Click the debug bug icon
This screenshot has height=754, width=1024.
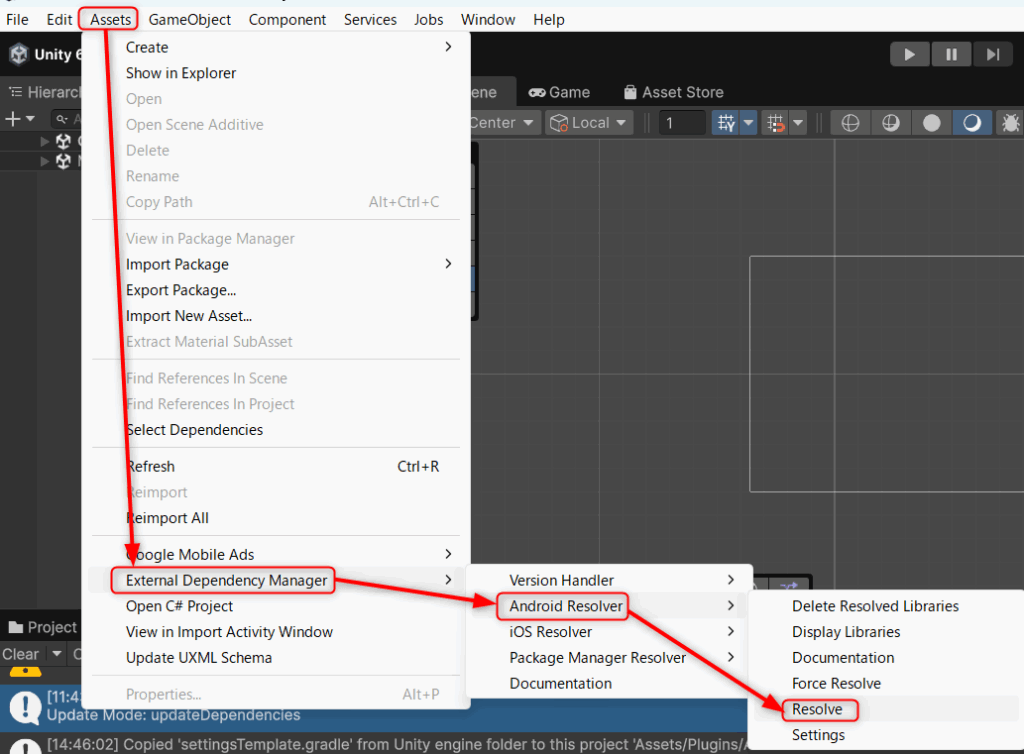click(x=1010, y=123)
